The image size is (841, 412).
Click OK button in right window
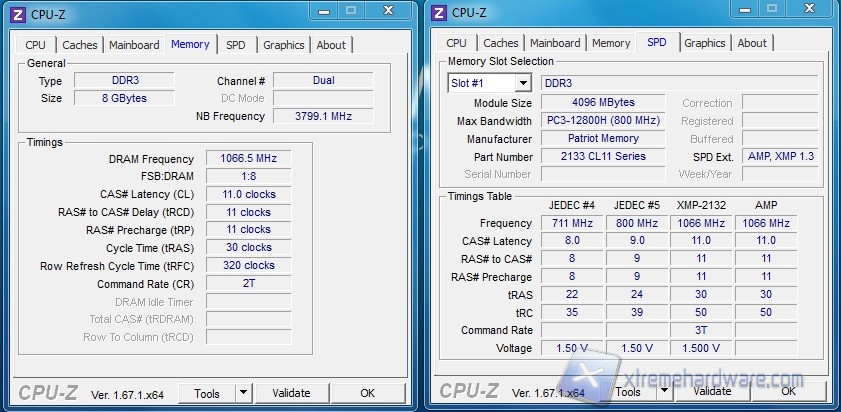(788, 393)
